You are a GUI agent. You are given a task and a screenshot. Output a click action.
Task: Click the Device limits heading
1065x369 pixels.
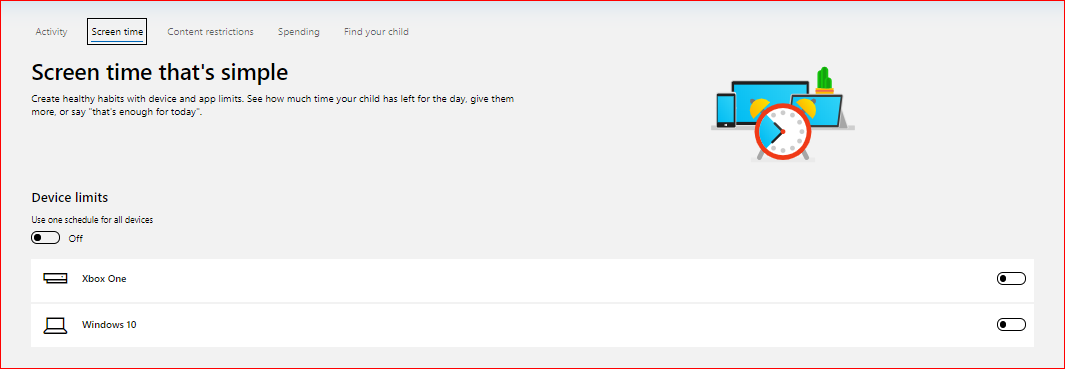point(70,198)
